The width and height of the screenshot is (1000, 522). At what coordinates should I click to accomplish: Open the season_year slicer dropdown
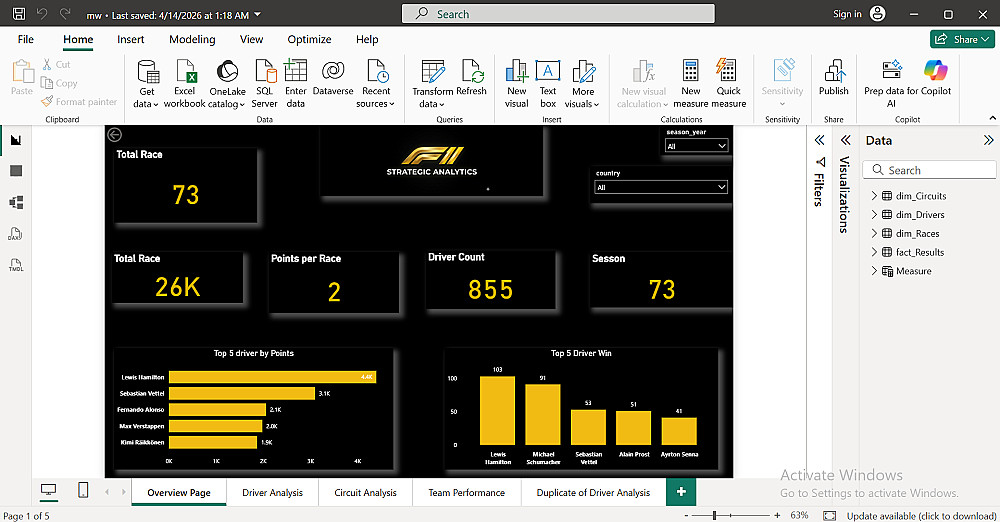click(696, 146)
